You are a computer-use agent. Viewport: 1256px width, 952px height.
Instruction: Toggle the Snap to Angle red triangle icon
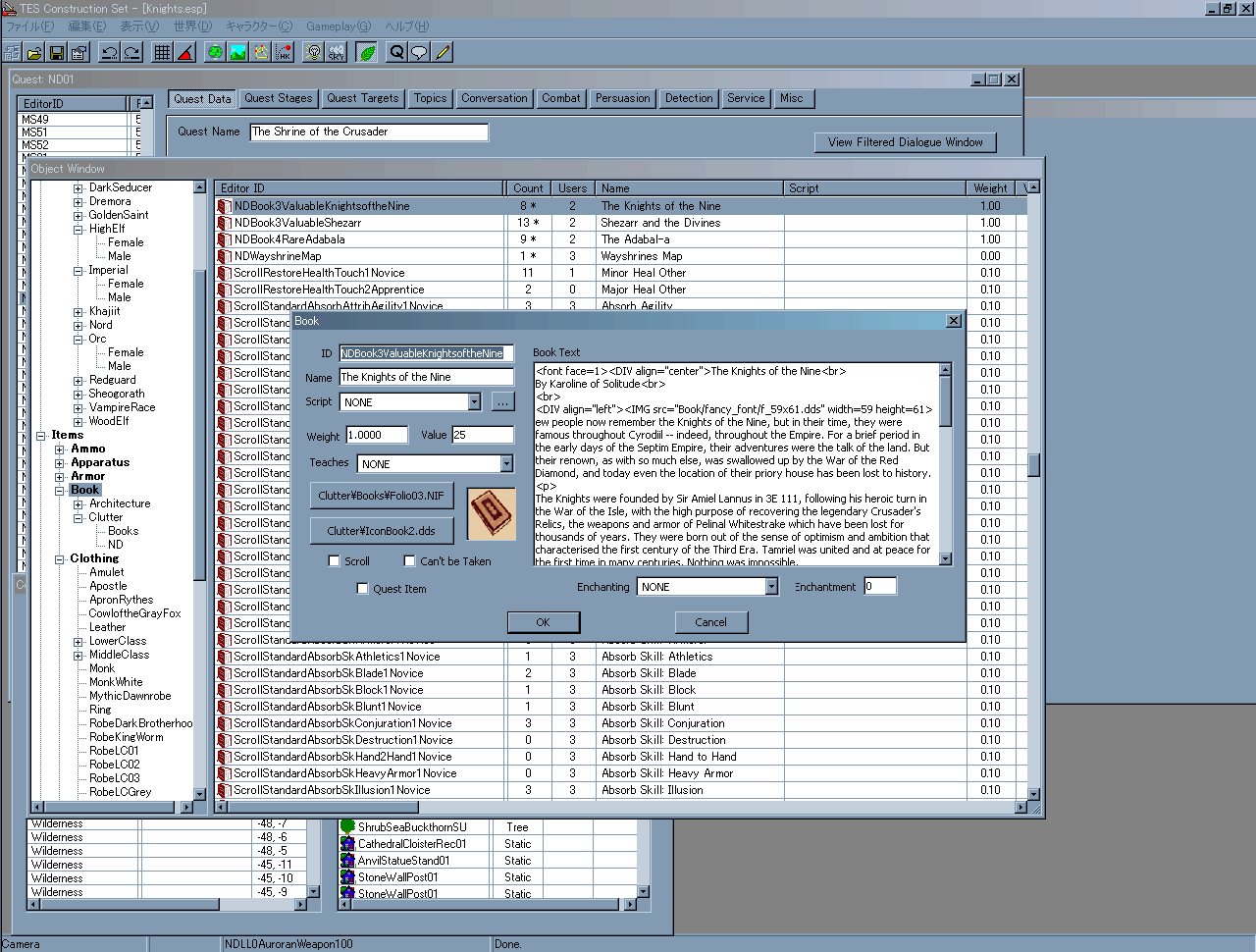(184, 52)
